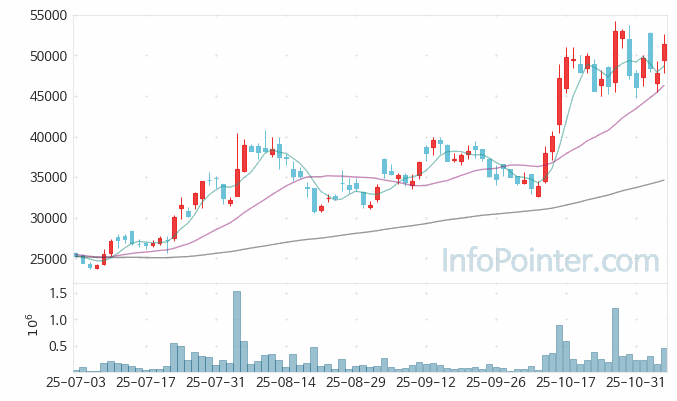Click the 25-07-03 date label
Viewport: 677px width, 401px height.
pos(75,382)
